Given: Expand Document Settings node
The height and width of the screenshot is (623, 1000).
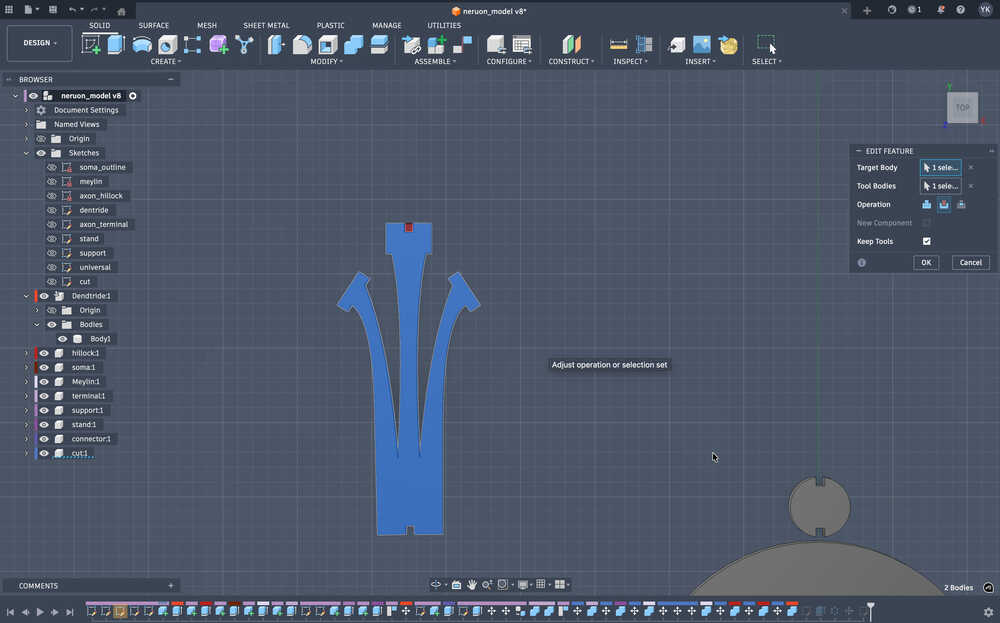Looking at the screenshot, I should pyautogui.click(x=27, y=110).
